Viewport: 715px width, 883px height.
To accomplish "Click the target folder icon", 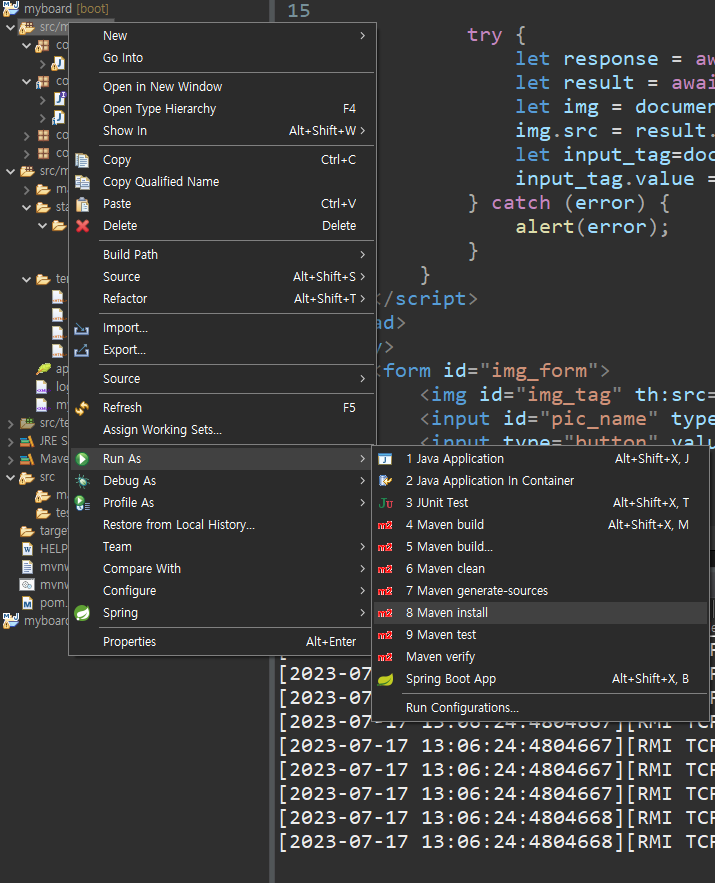I will pos(27,531).
